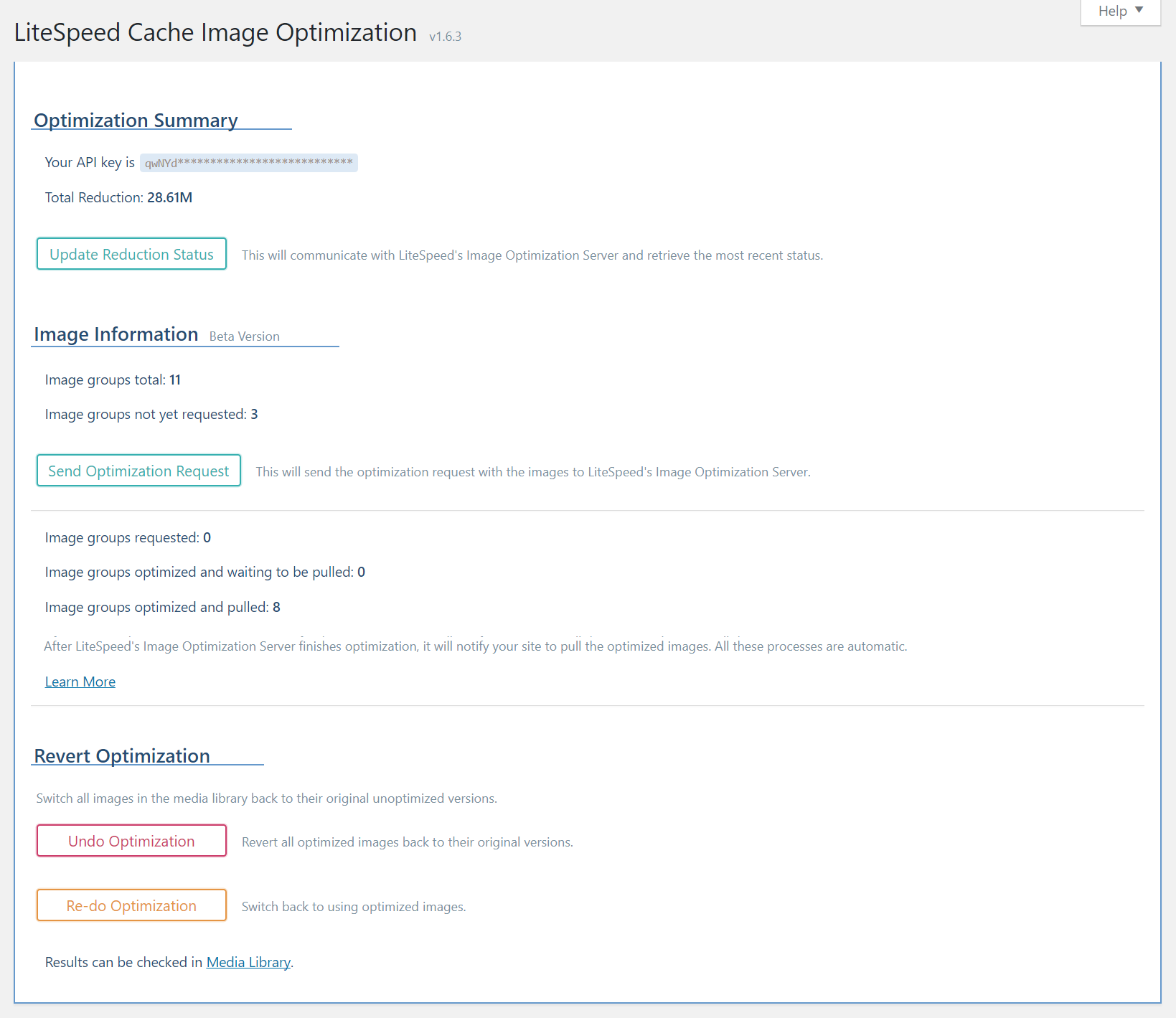Click the Update Reduction Status button
The height and width of the screenshot is (1018, 1176).
131,254
